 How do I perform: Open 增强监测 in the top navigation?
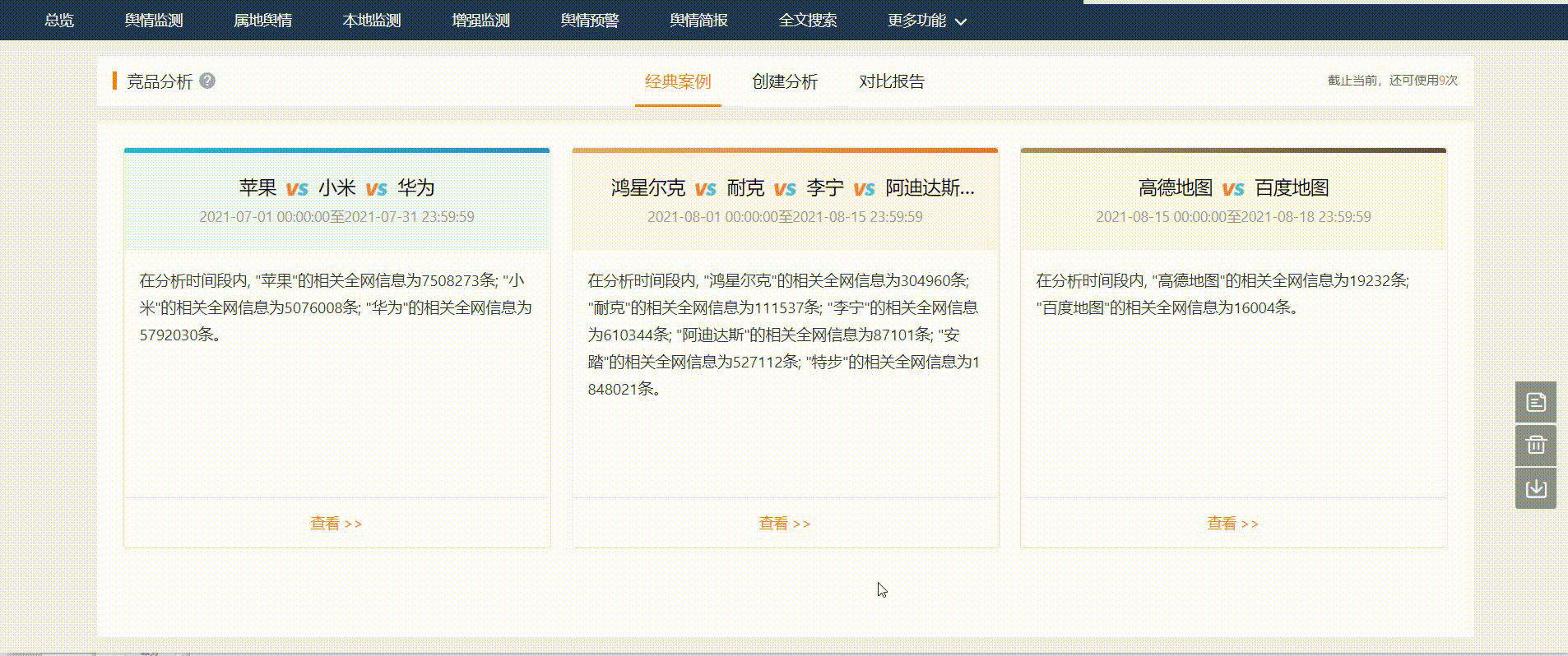click(480, 20)
